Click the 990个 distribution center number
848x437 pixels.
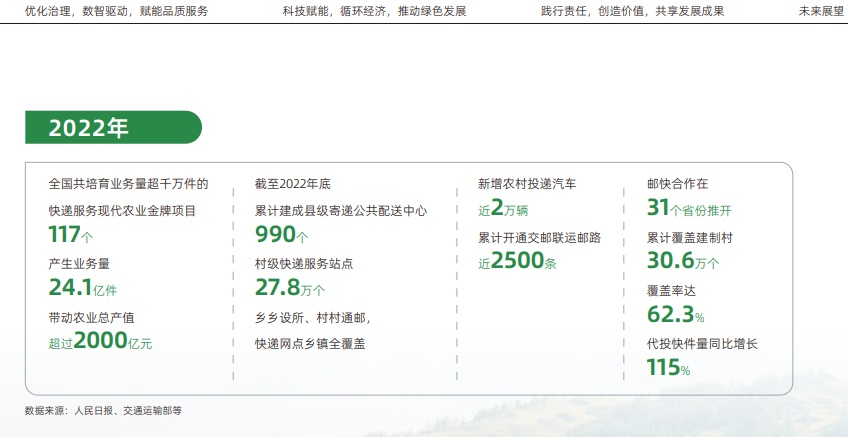click(x=282, y=236)
